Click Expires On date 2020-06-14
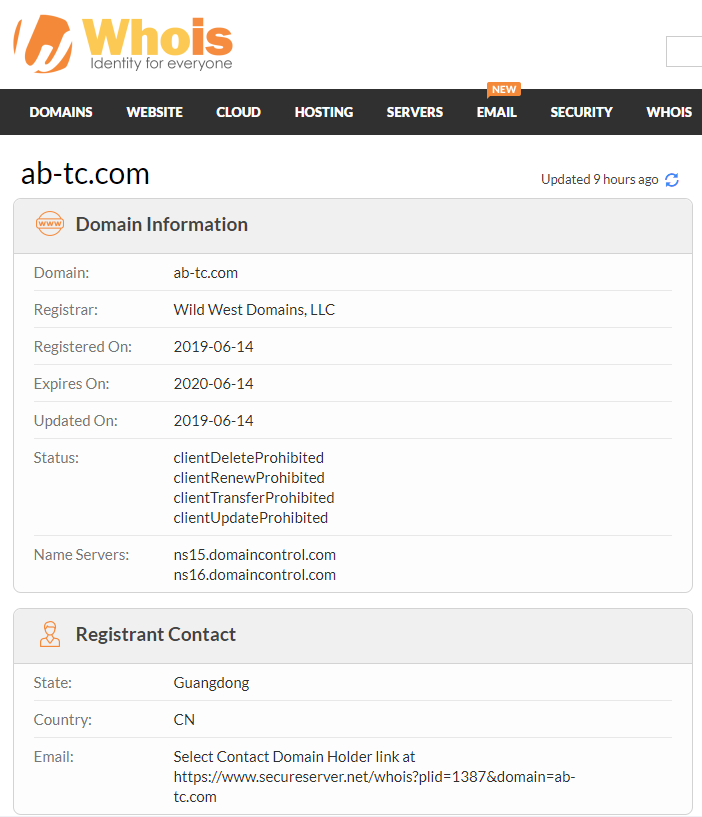Screen dimensions: 702x817 (x=213, y=384)
